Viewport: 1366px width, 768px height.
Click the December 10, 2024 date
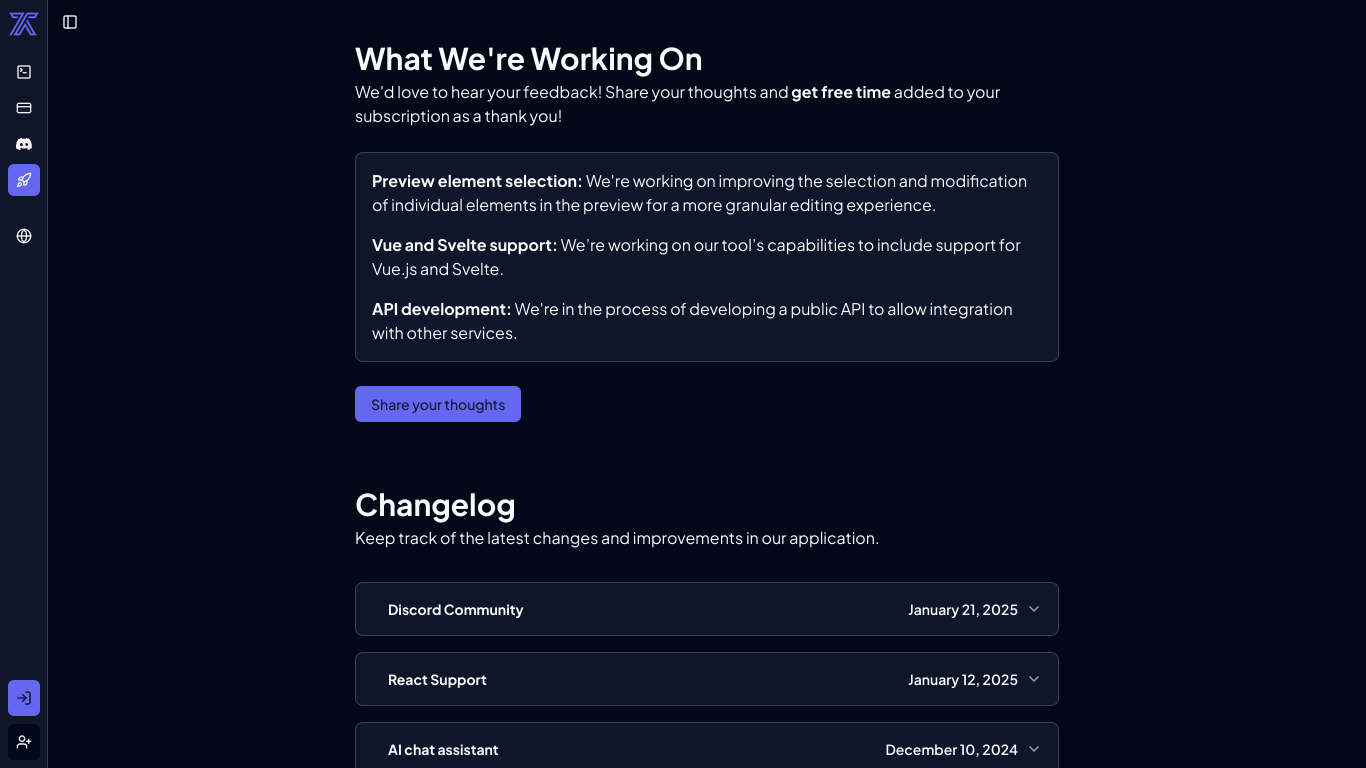coord(952,750)
